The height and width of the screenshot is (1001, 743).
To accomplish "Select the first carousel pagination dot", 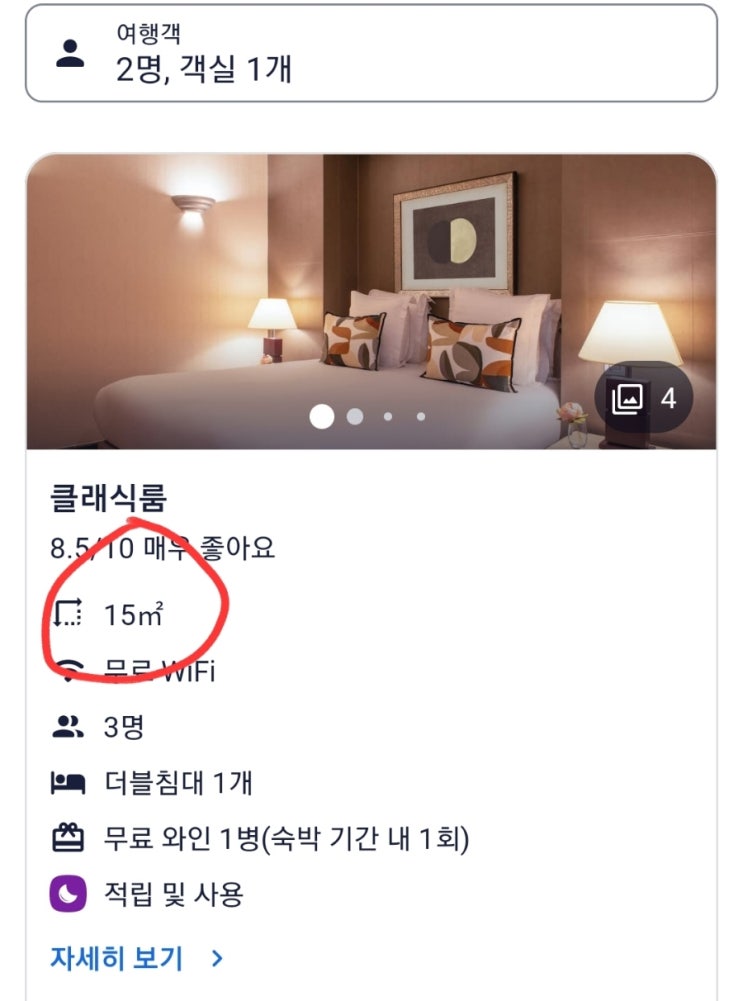I will coord(322,416).
